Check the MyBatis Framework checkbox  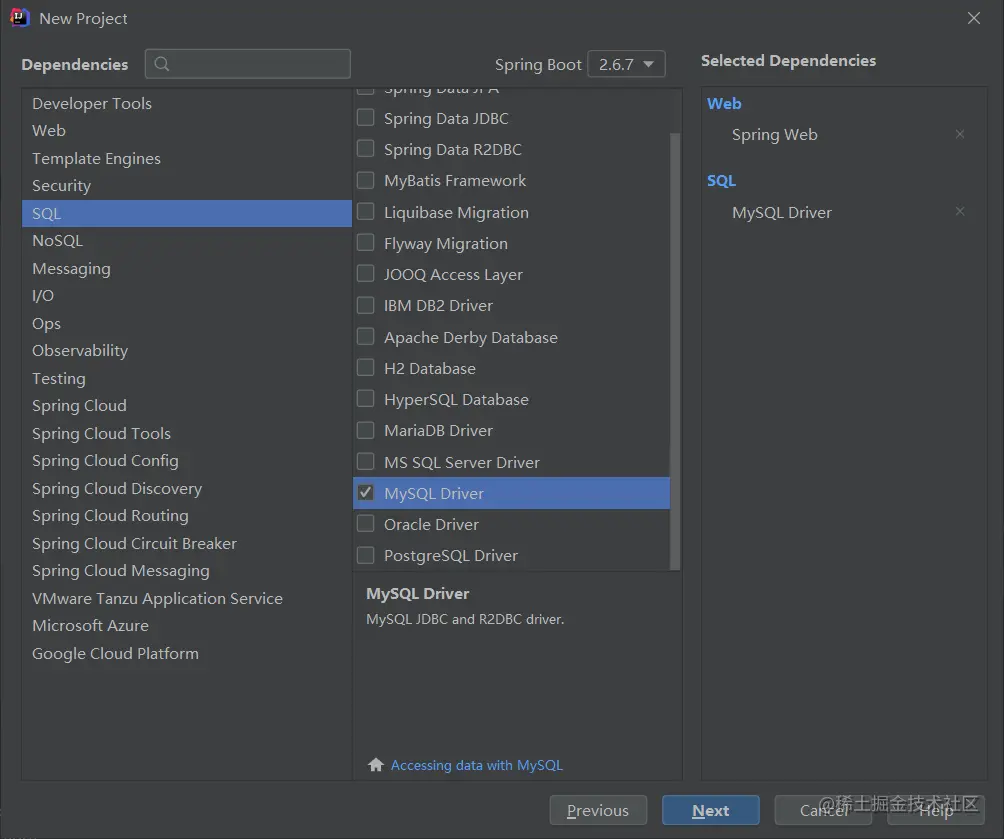coord(365,180)
